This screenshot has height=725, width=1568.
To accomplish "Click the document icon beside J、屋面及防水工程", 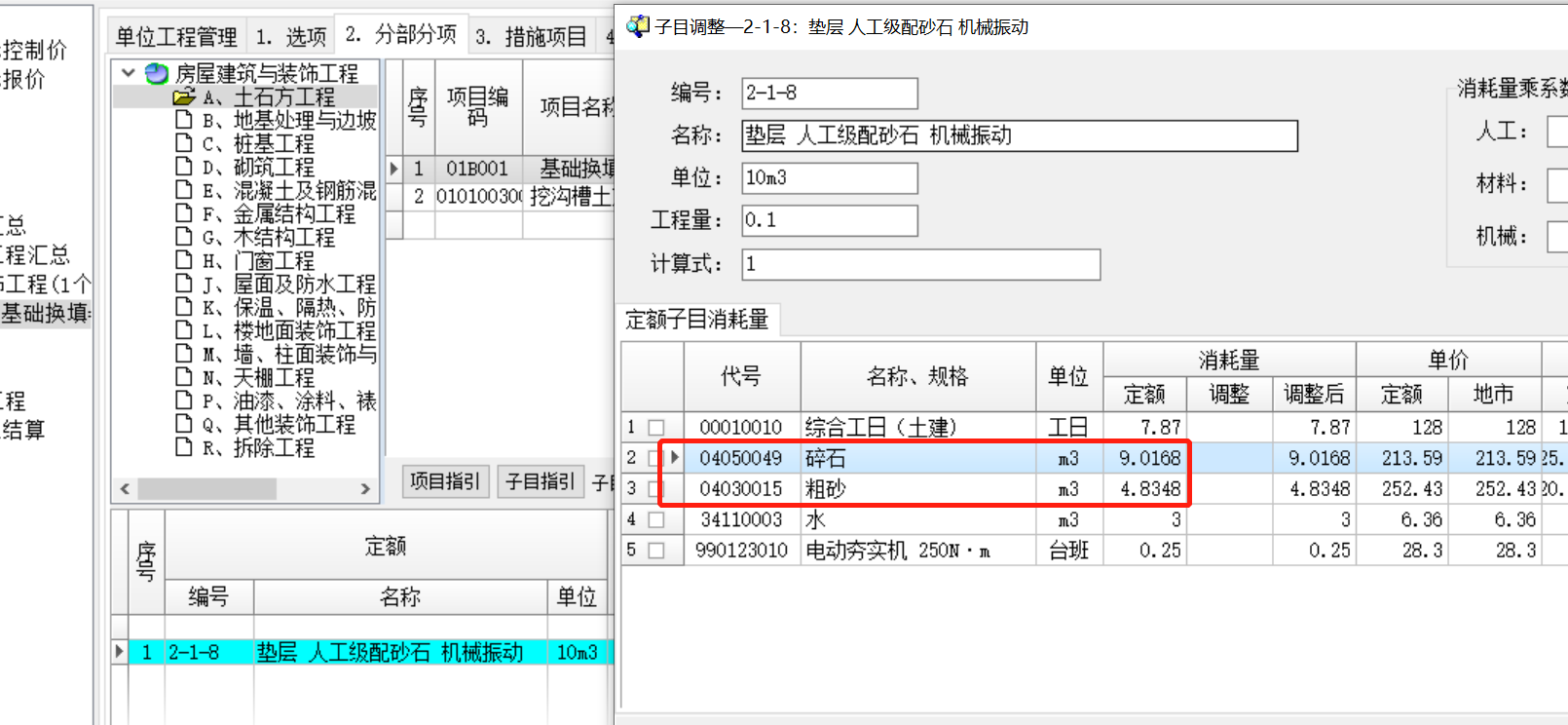I will (x=183, y=283).
